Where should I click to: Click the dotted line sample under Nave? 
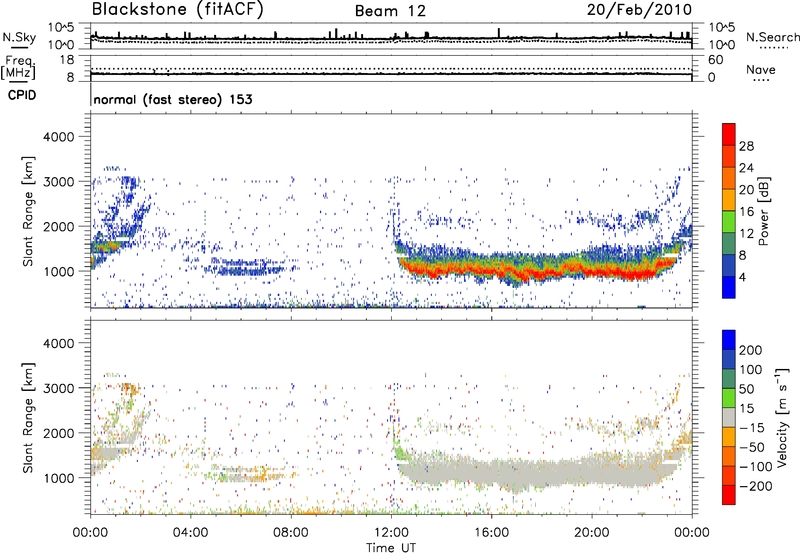click(761, 81)
